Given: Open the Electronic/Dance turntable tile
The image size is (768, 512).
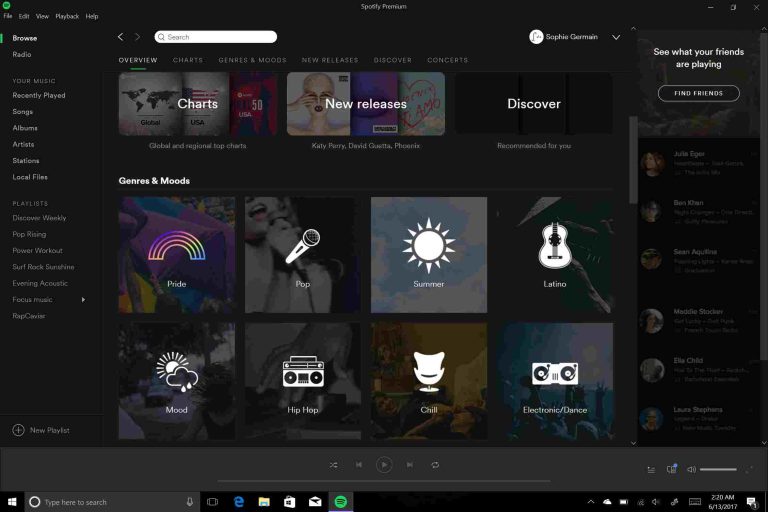Looking at the screenshot, I should coord(555,381).
